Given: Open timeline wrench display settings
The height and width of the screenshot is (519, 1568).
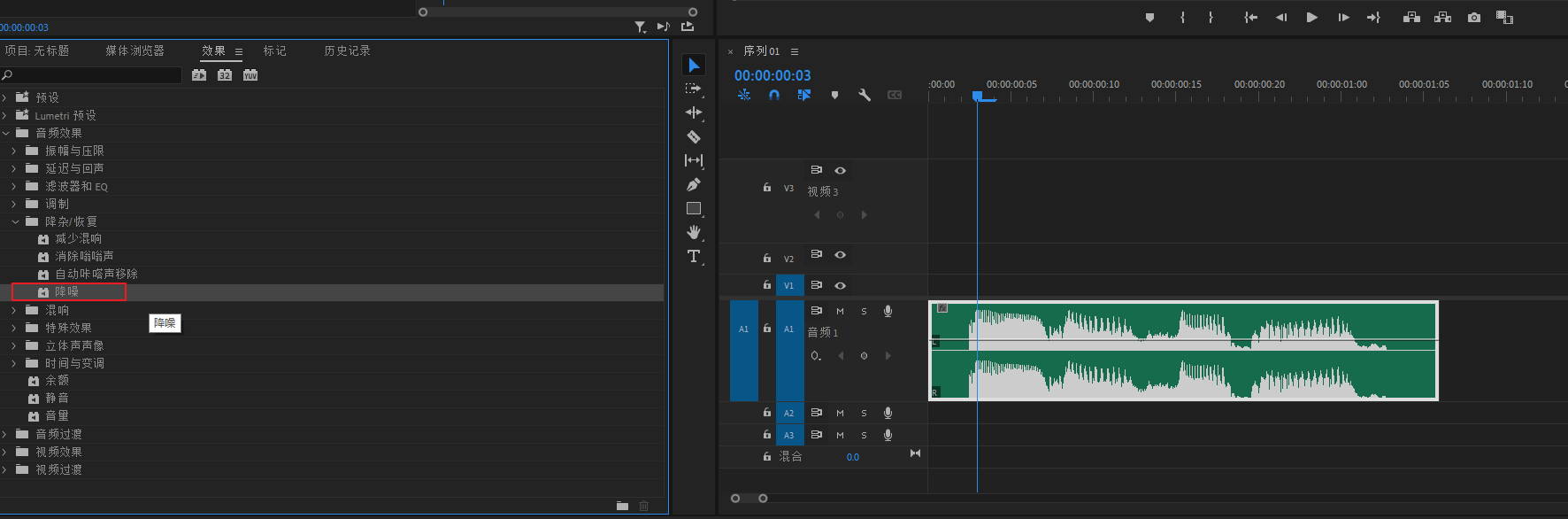Looking at the screenshot, I should point(865,96).
